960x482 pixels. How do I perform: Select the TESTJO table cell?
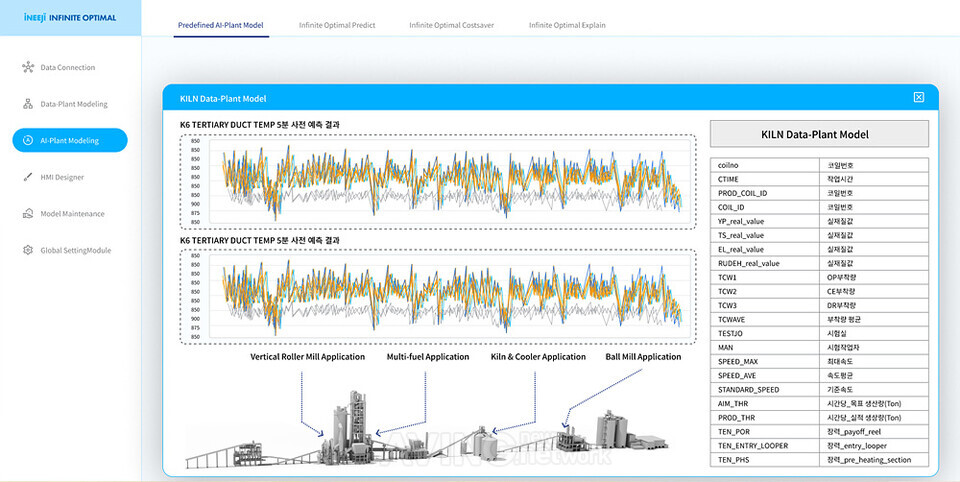tap(765, 334)
